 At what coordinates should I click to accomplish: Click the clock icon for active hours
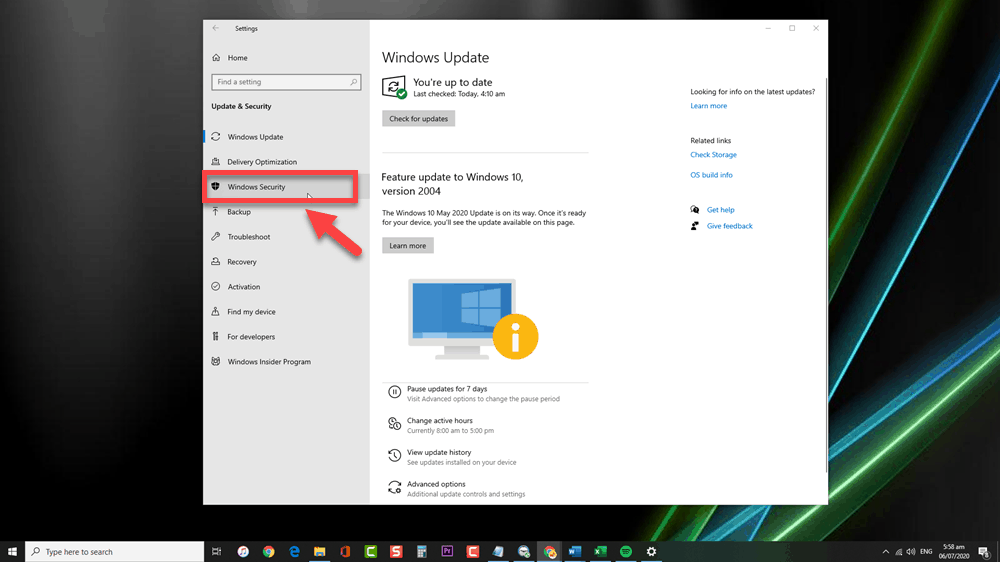(x=394, y=424)
